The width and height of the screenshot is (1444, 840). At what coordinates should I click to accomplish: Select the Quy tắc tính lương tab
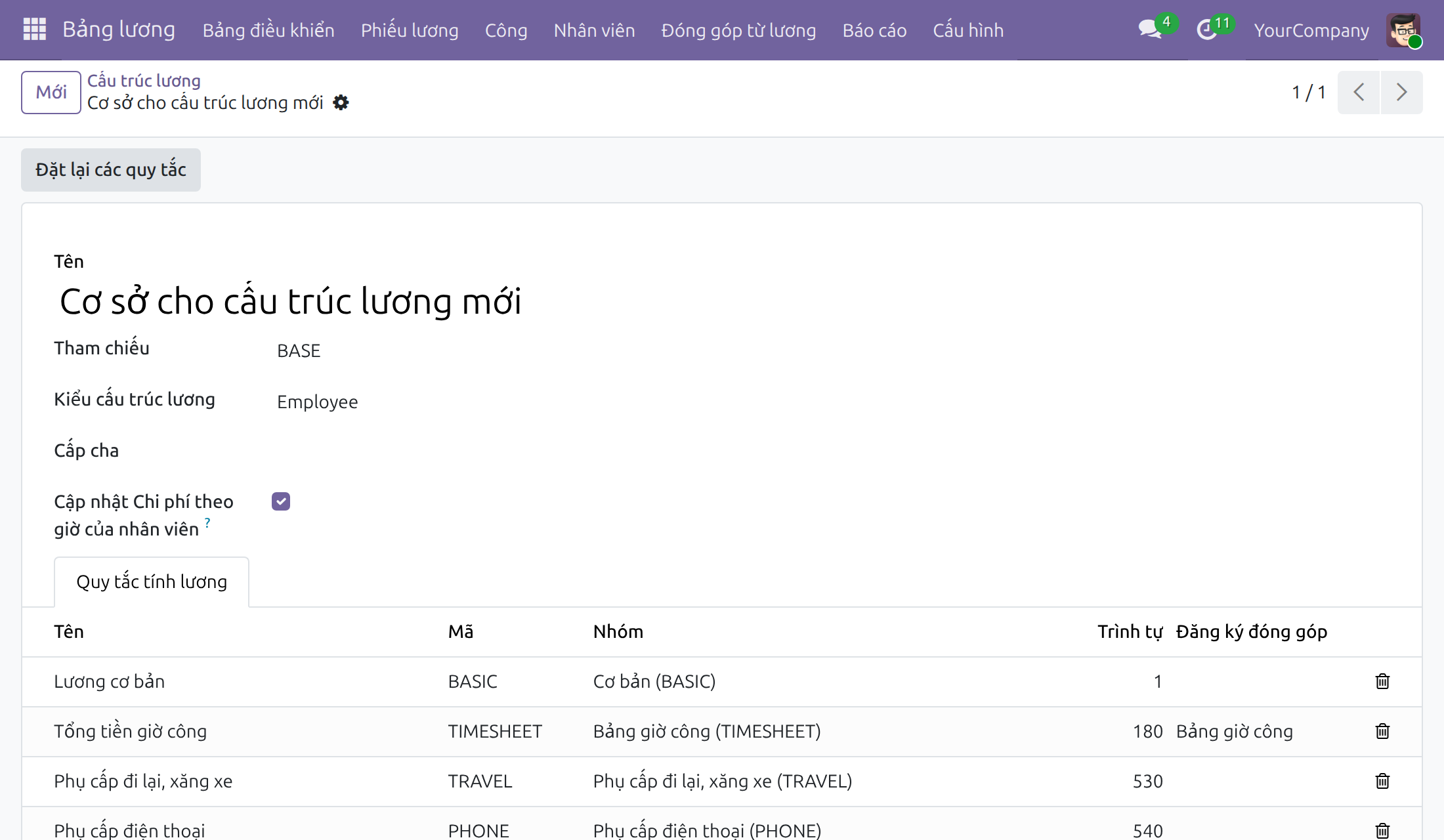[x=152, y=582]
